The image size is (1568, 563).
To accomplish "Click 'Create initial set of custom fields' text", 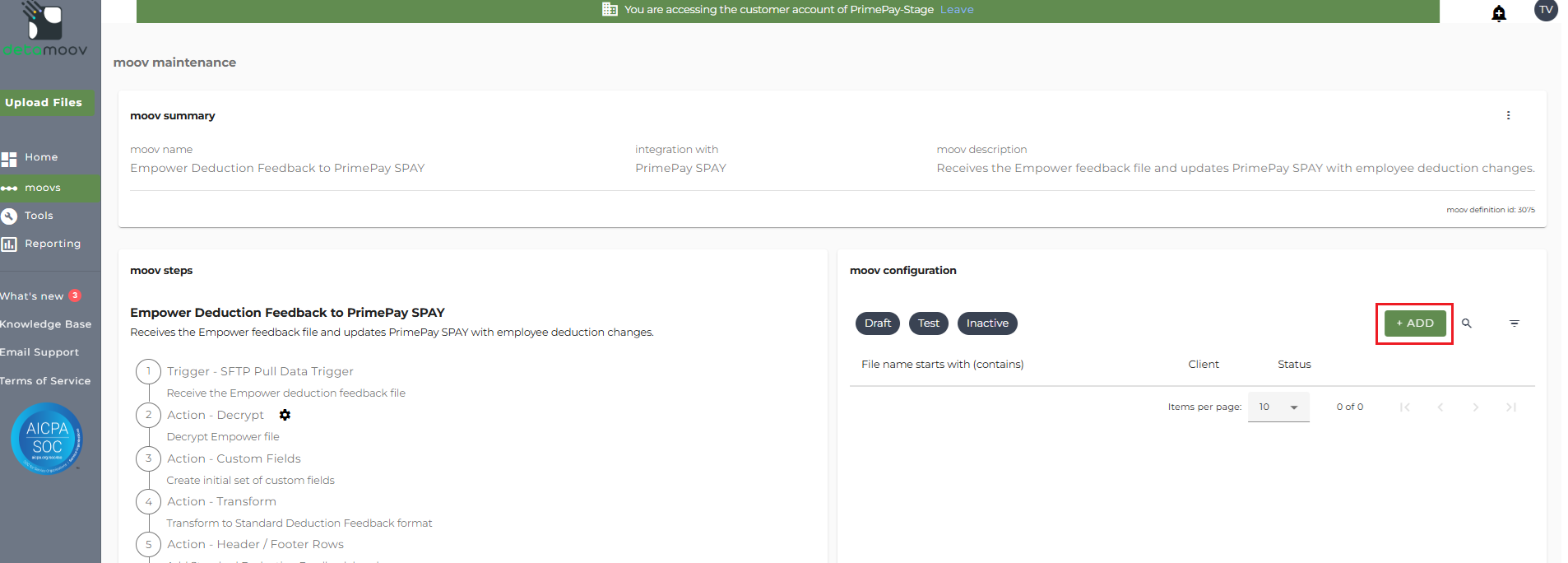I will pyautogui.click(x=250, y=481).
